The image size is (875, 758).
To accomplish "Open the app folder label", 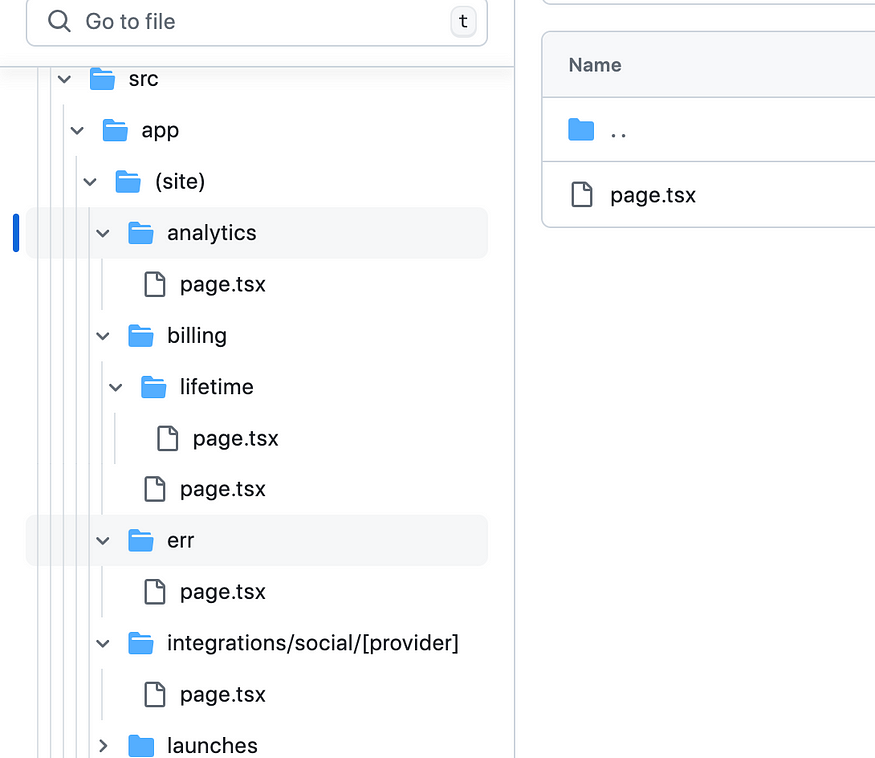I will click(160, 131).
